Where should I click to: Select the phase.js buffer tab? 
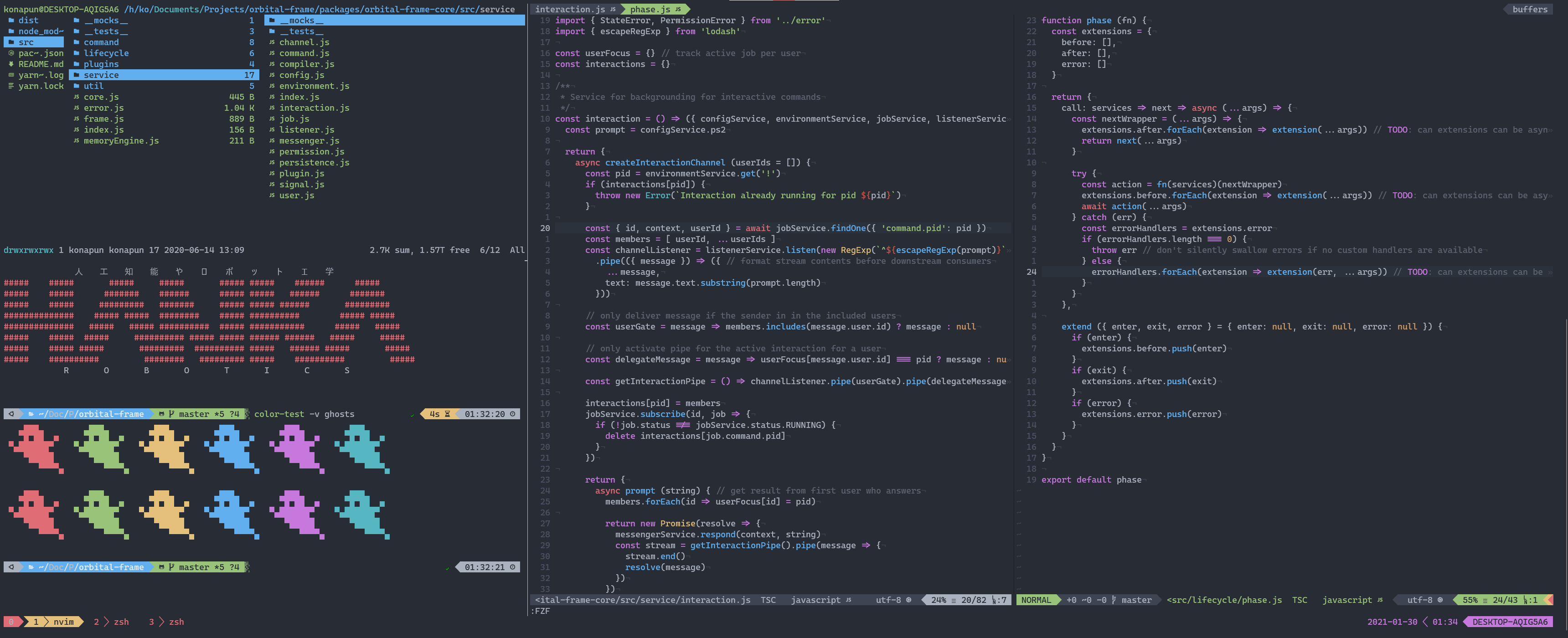click(x=650, y=9)
